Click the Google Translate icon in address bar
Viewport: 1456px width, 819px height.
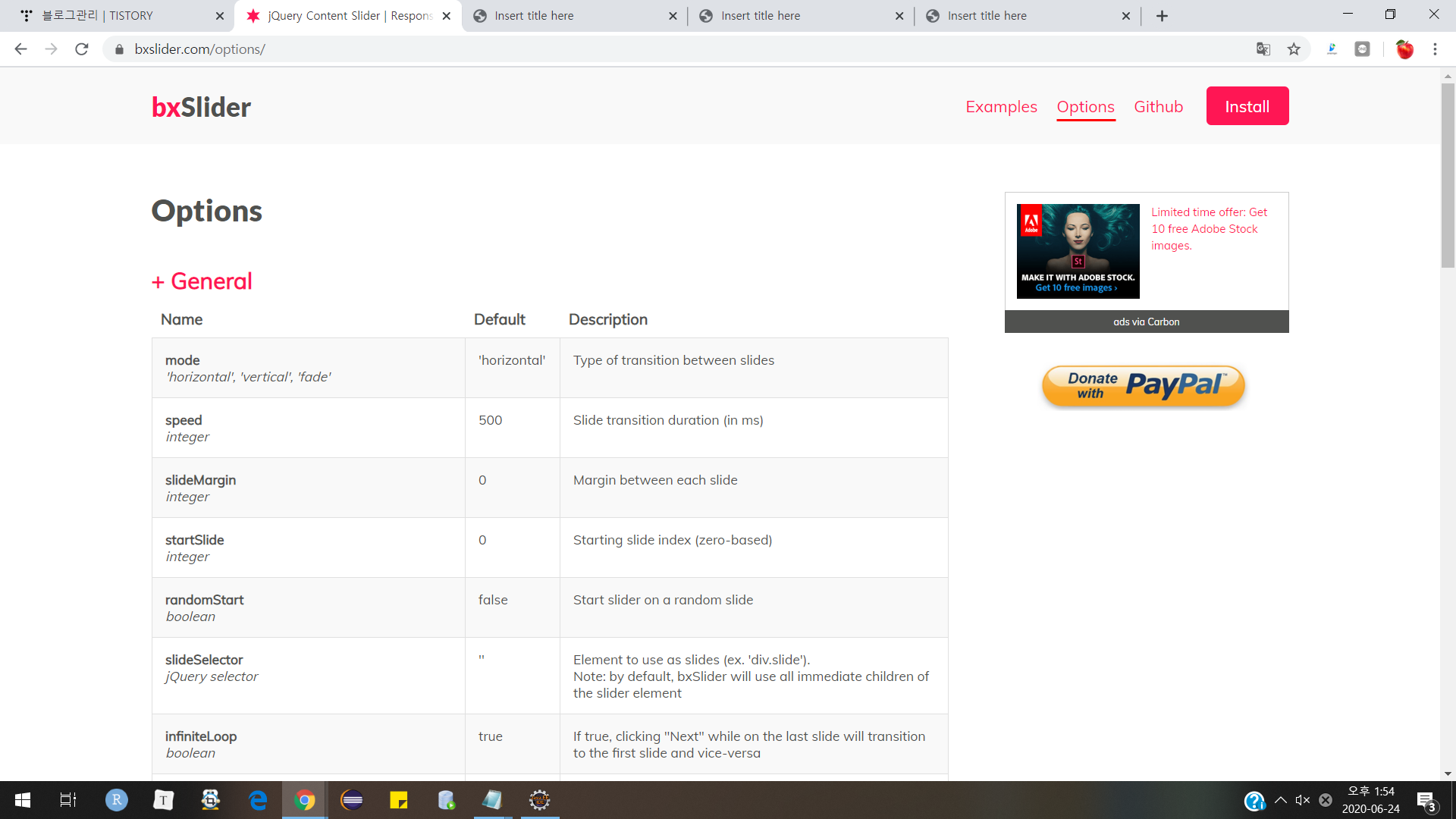(x=1263, y=49)
